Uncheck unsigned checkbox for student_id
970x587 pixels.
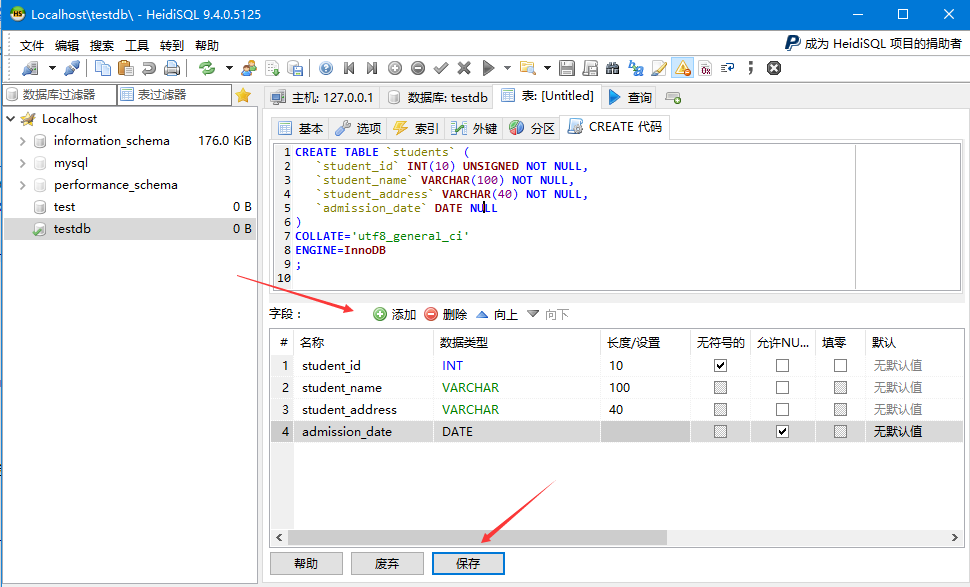[x=720, y=366]
